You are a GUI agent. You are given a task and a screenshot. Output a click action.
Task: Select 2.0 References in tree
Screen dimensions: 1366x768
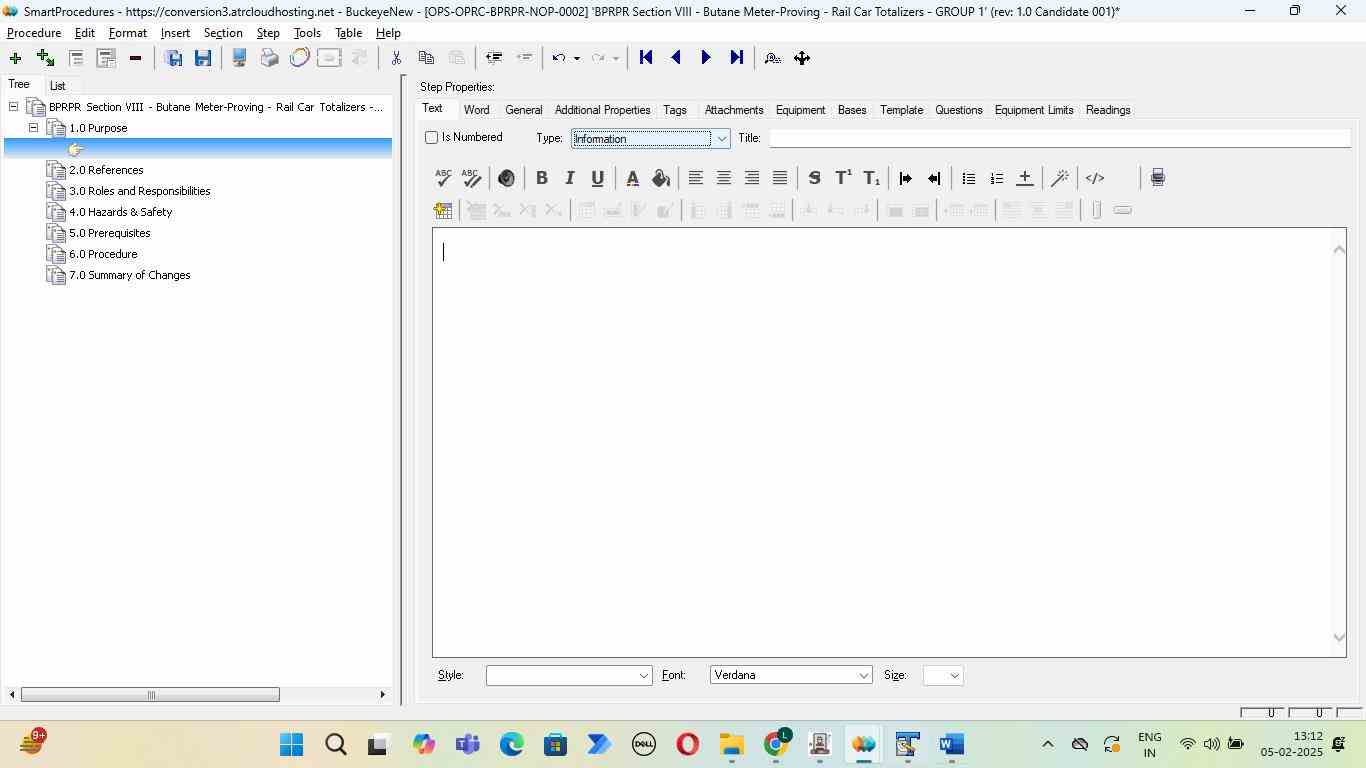point(106,170)
